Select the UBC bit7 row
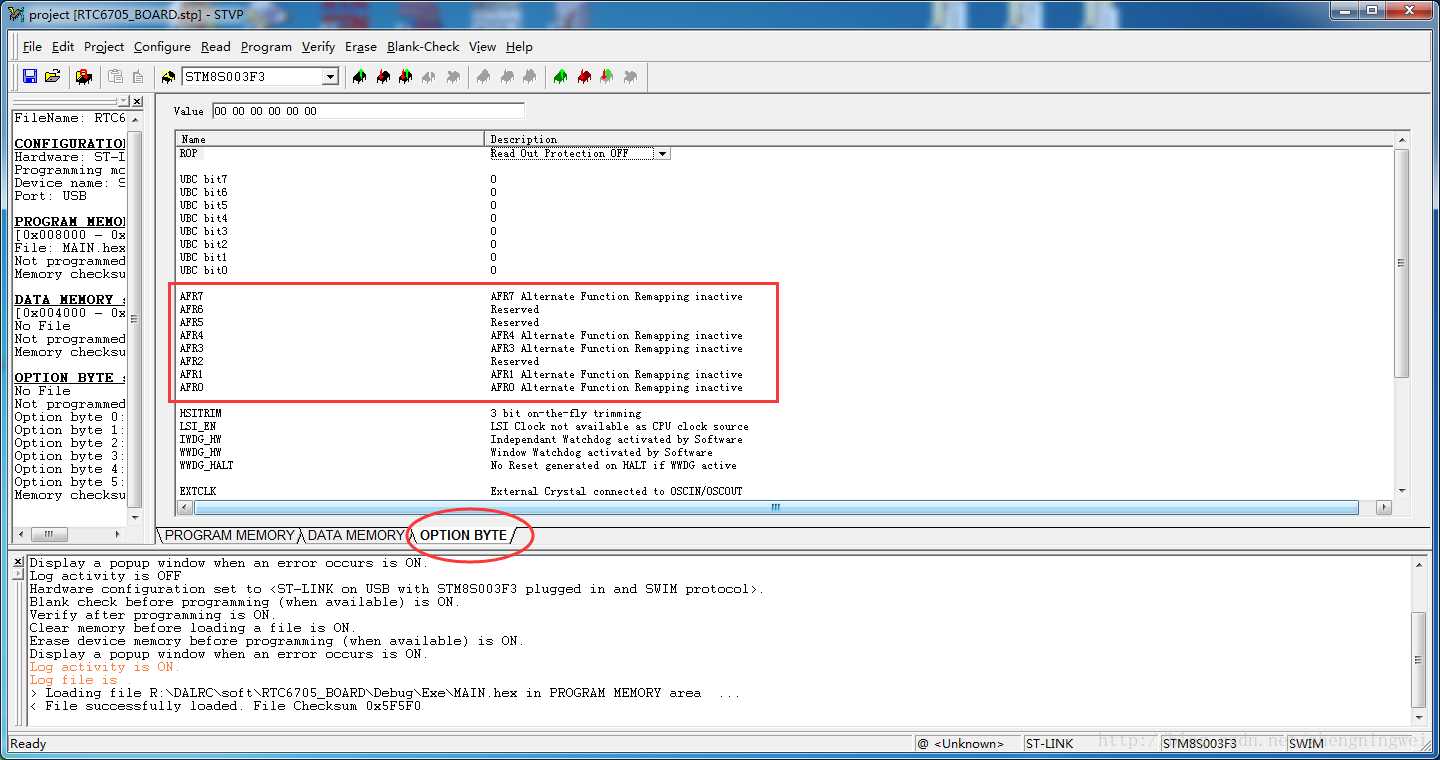 click(x=203, y=179)
